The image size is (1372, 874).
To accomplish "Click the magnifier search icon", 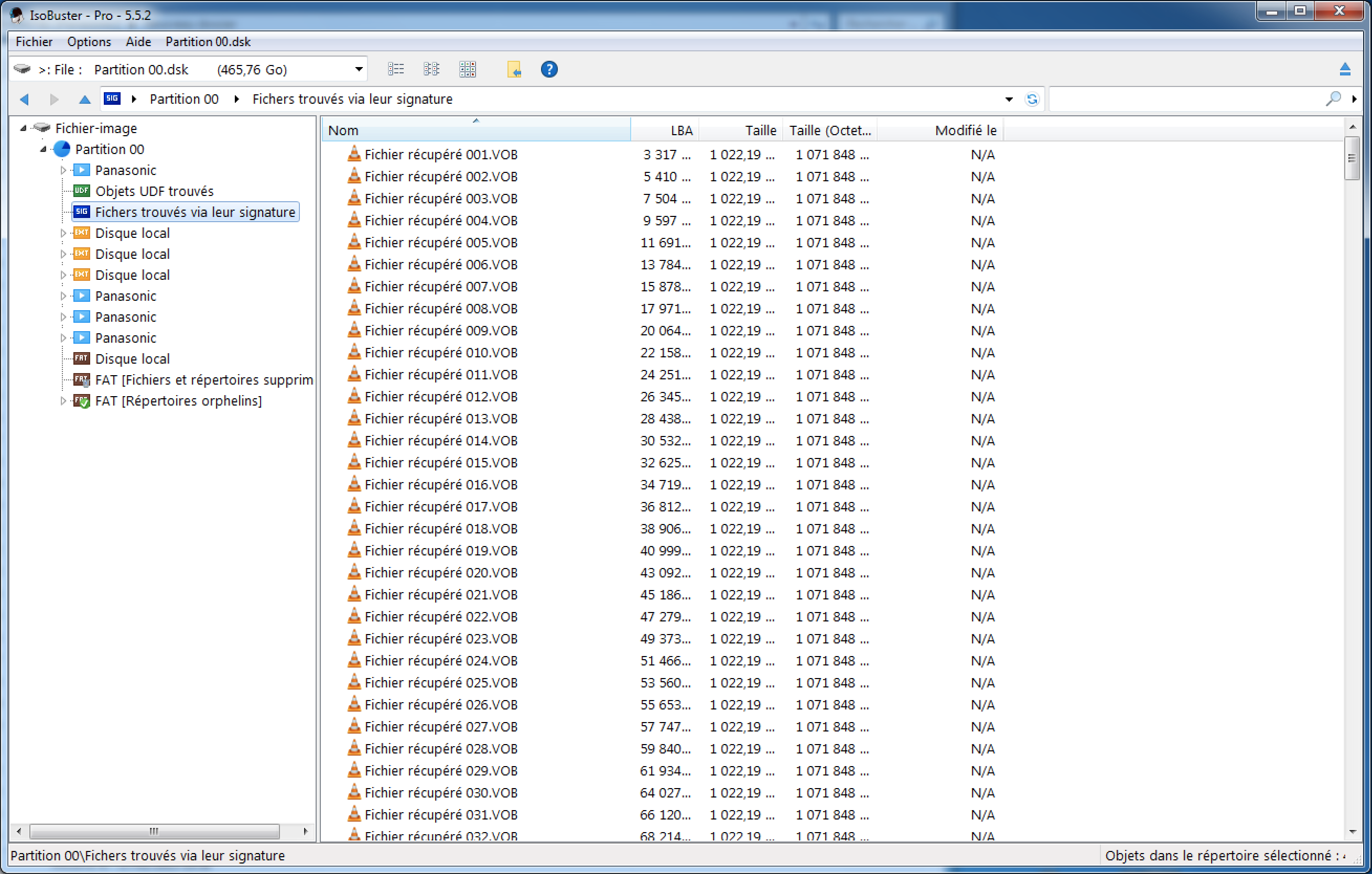I will pos(1333,99).
